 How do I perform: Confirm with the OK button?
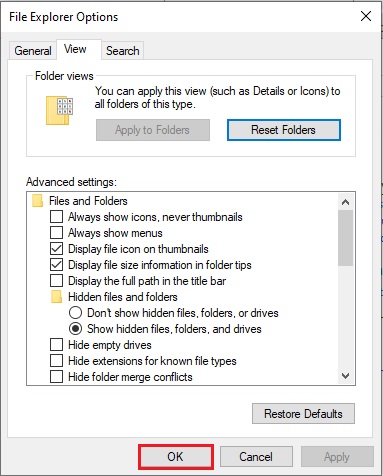(175, 456)
